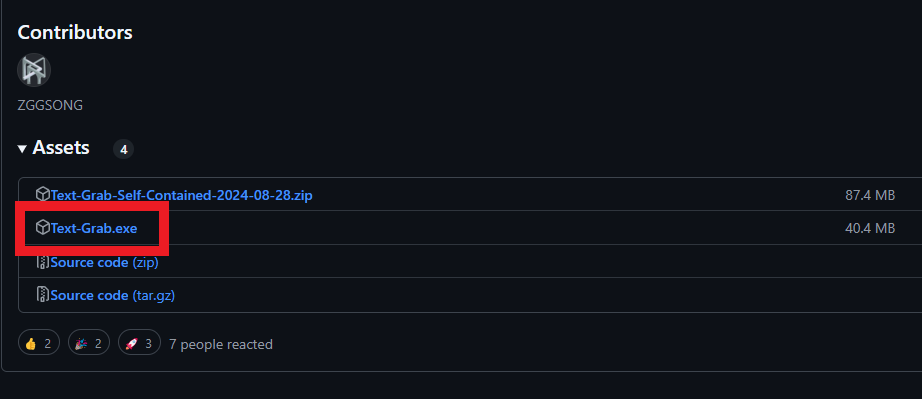Open the "7 people reacted" summary

tap(221, 344)
